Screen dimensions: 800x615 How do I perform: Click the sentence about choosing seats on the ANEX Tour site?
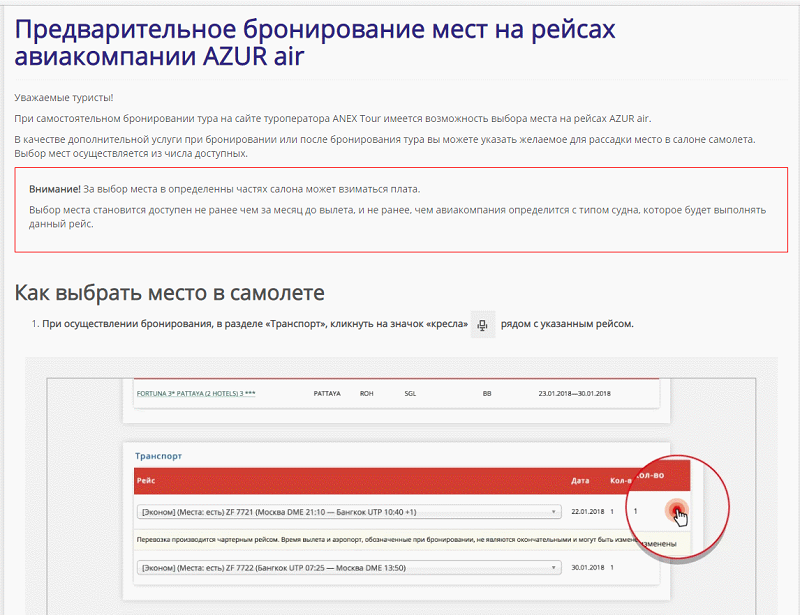(x=333, y=119)
